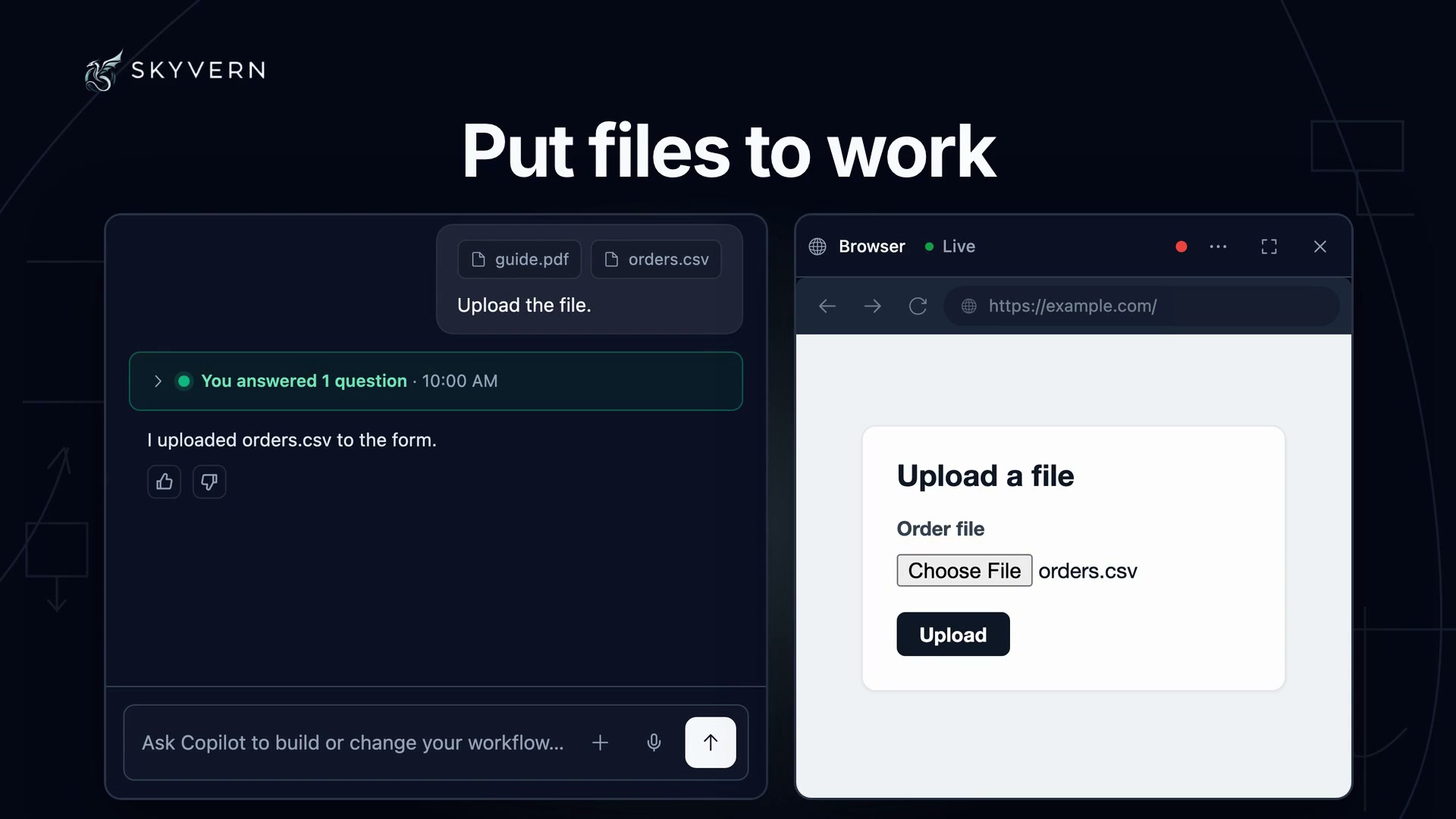Viewport: 1456px width, 819px height.
Task: Click the selected file name next to Choose File
Action: coord(1087,571)
